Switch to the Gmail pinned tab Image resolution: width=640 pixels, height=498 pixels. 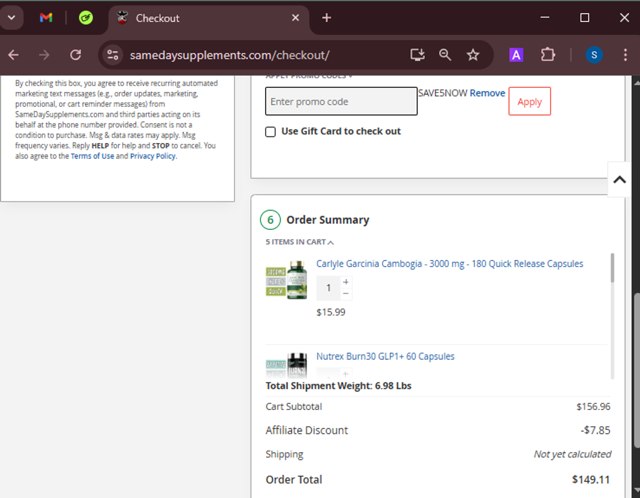(46, 18)
